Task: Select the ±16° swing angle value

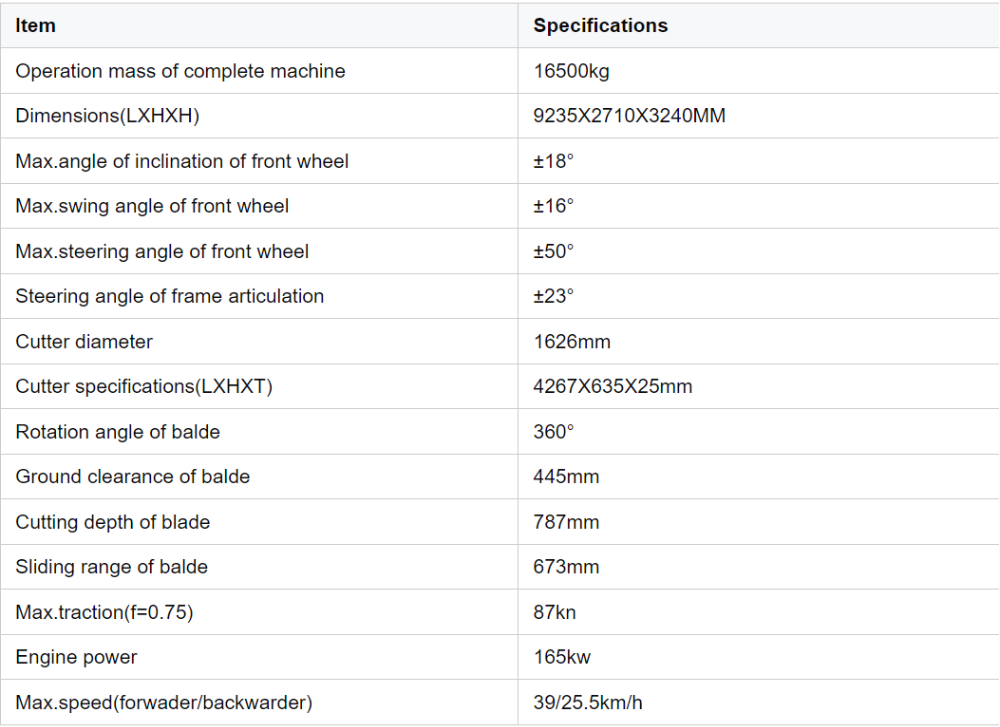Action: [554, 206]
